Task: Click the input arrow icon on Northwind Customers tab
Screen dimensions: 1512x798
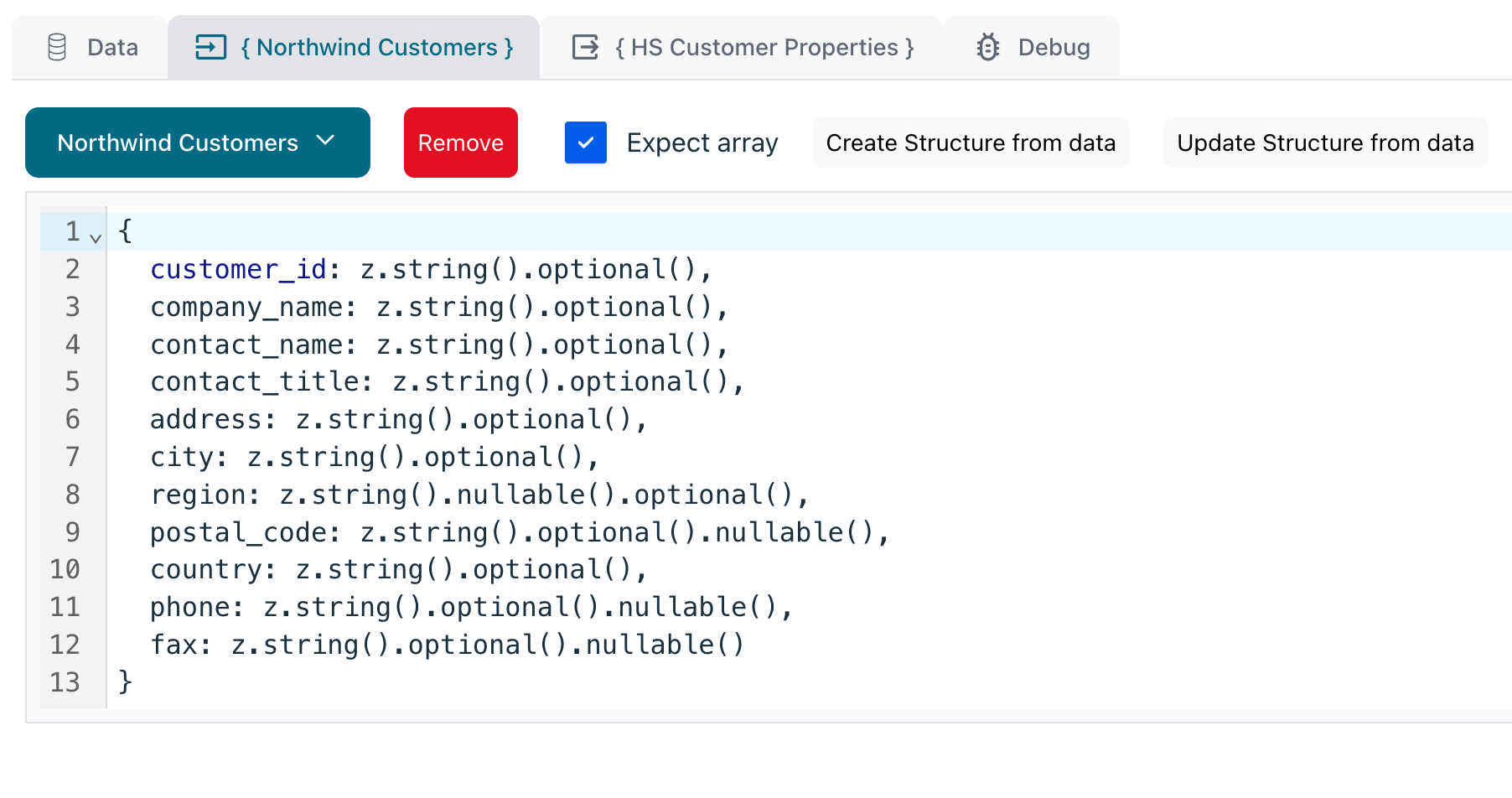Action: 210,47
